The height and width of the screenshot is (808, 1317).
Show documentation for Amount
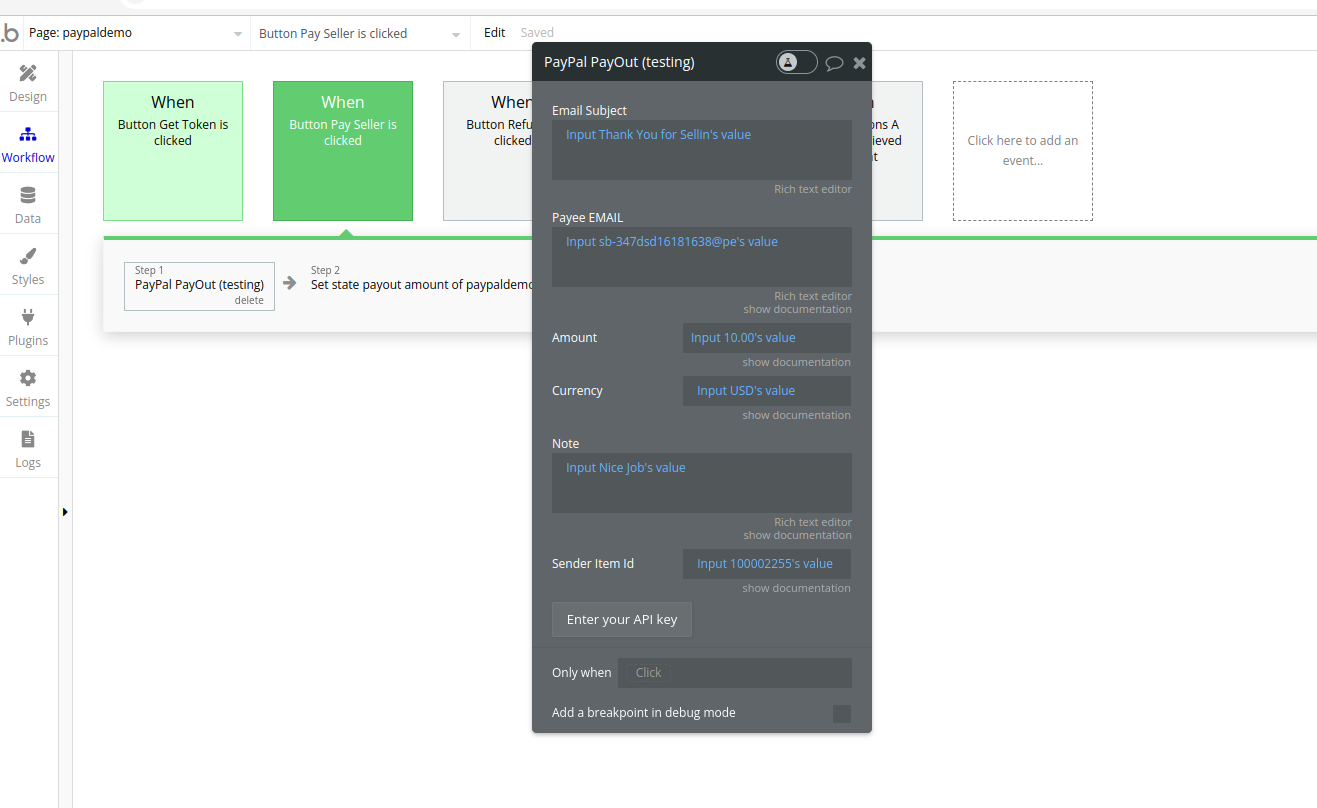point(797,362)
